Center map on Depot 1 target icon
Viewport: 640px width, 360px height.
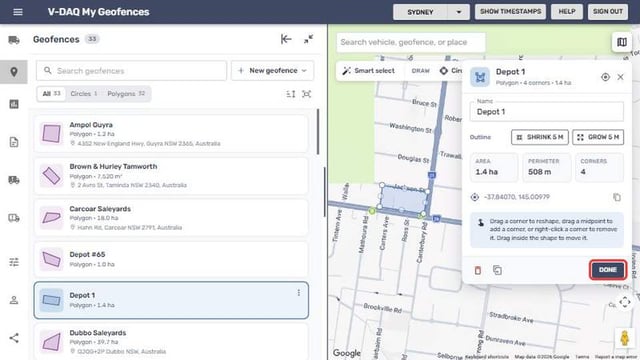point(605,77)
